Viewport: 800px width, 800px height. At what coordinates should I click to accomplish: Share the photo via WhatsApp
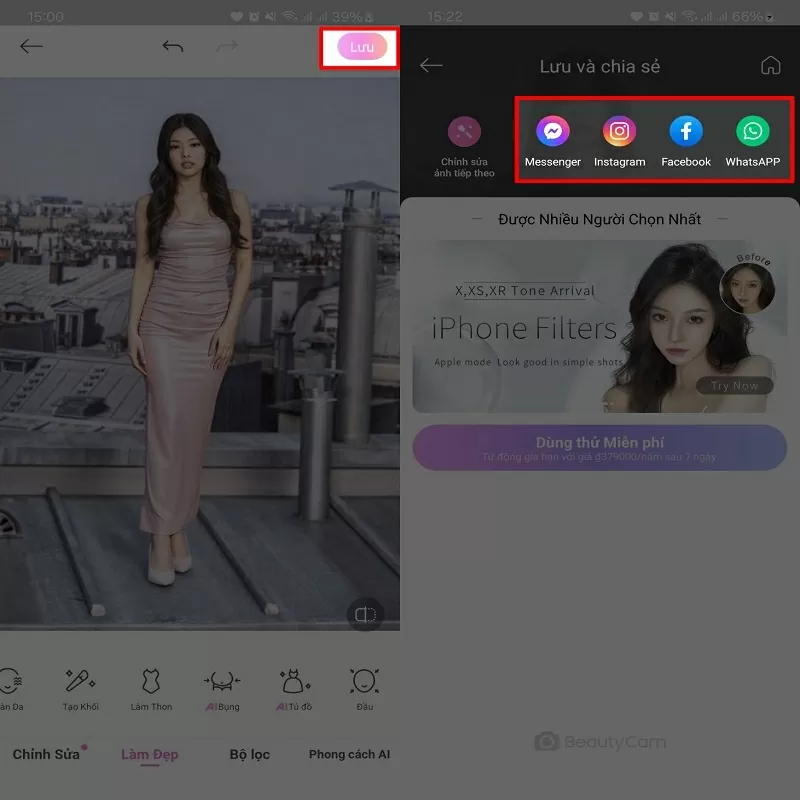752,131
